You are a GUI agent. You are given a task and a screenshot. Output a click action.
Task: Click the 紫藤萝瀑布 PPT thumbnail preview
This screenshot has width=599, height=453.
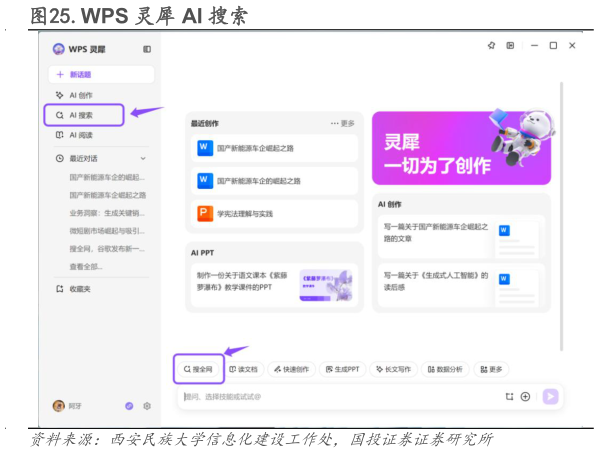[326, 285]
